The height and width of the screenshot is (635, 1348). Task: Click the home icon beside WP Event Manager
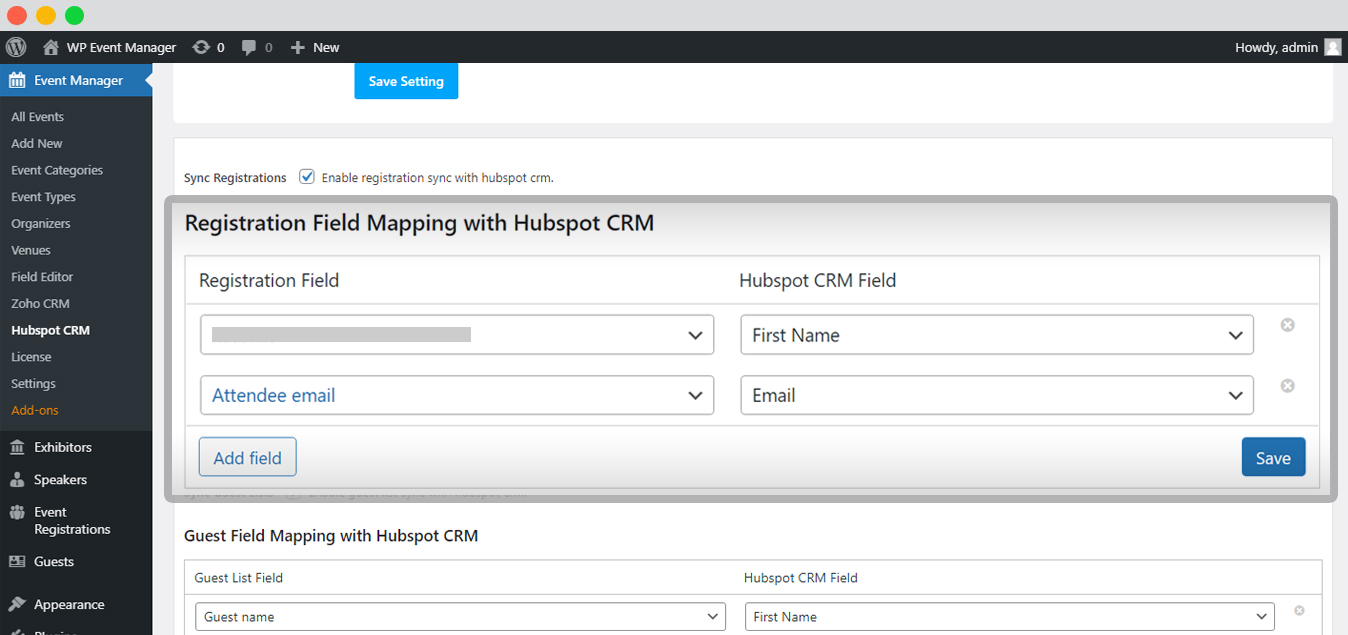(x=51, y=47)
